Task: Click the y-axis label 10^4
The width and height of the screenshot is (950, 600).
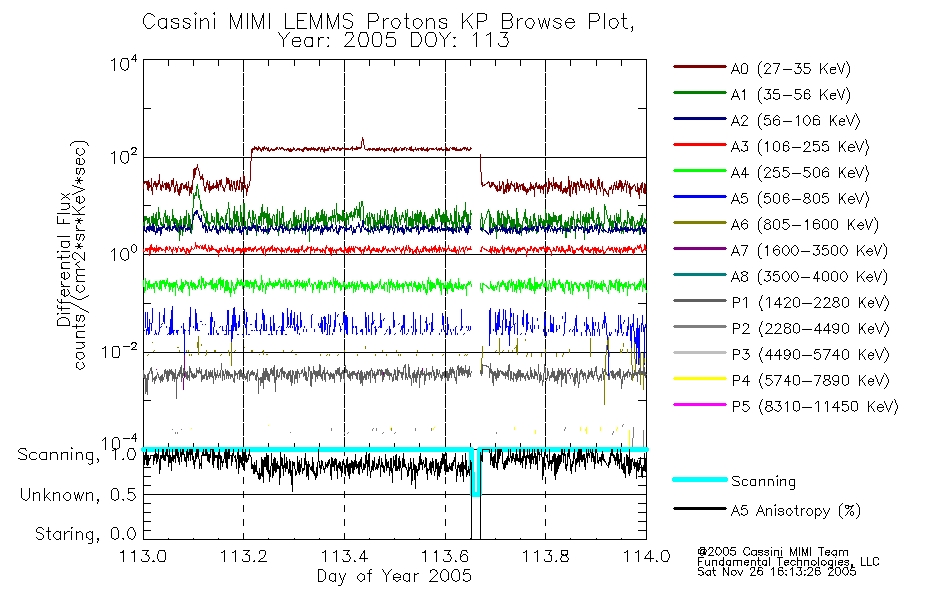Action: click(x=123, y=64)
